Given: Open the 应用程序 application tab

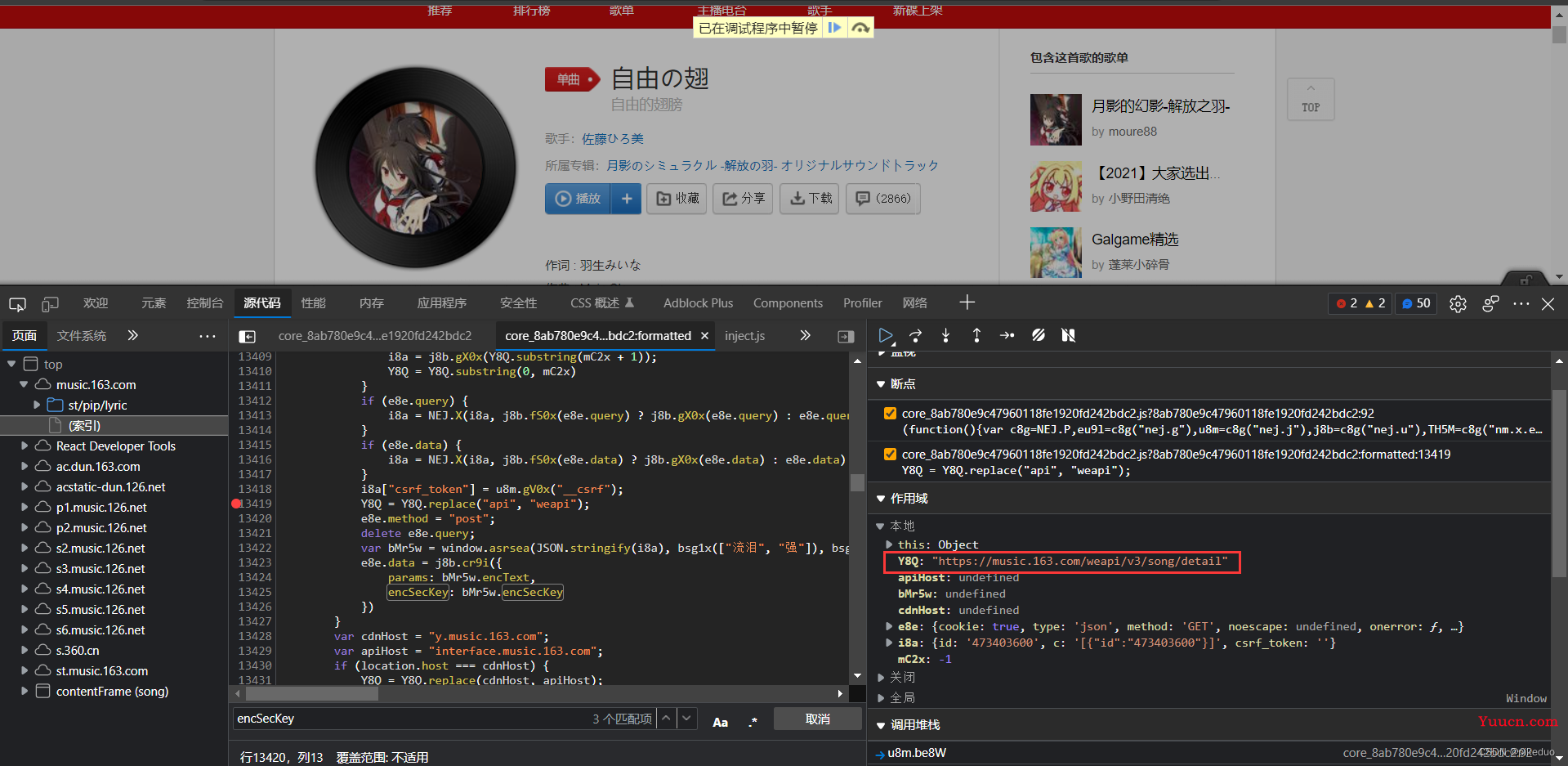Looking at the screenshot, I should pos(441,303).
